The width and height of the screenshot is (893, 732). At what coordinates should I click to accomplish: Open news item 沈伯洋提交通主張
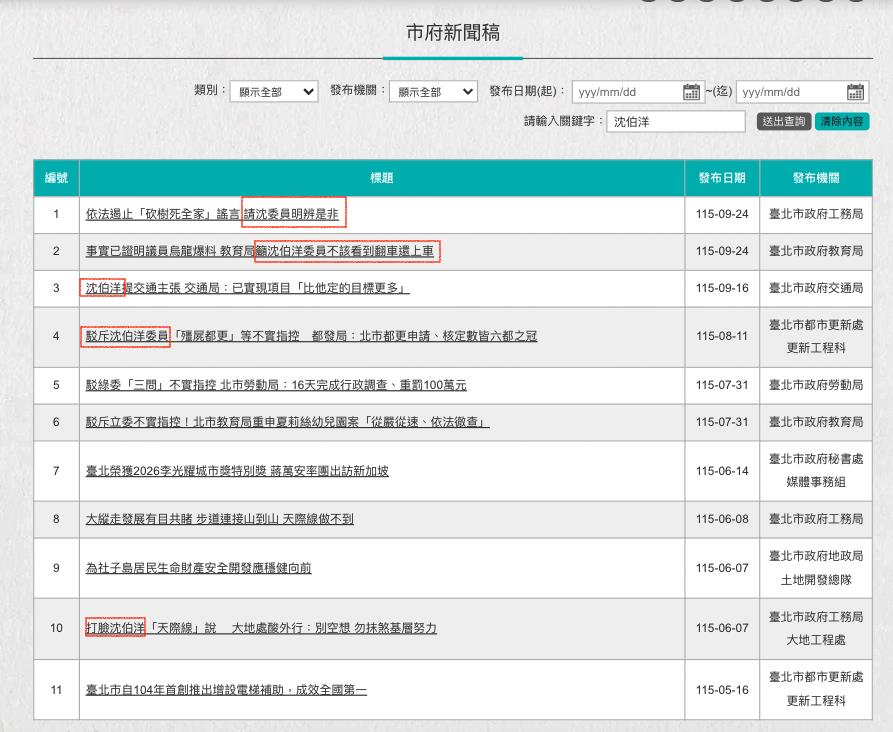pyautogui.click(x=247, y=288)
